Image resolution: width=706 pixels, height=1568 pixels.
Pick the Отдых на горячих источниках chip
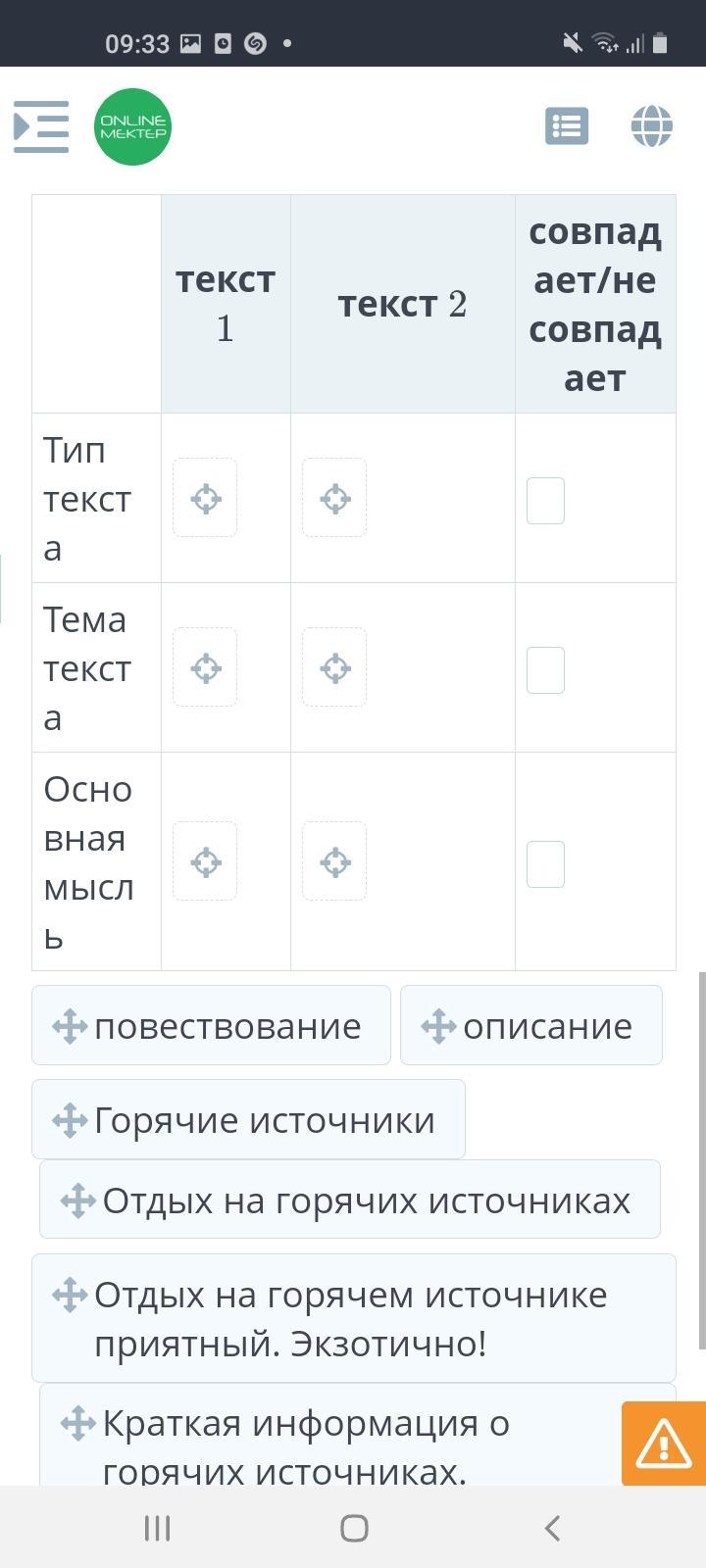coord(349,1200)
